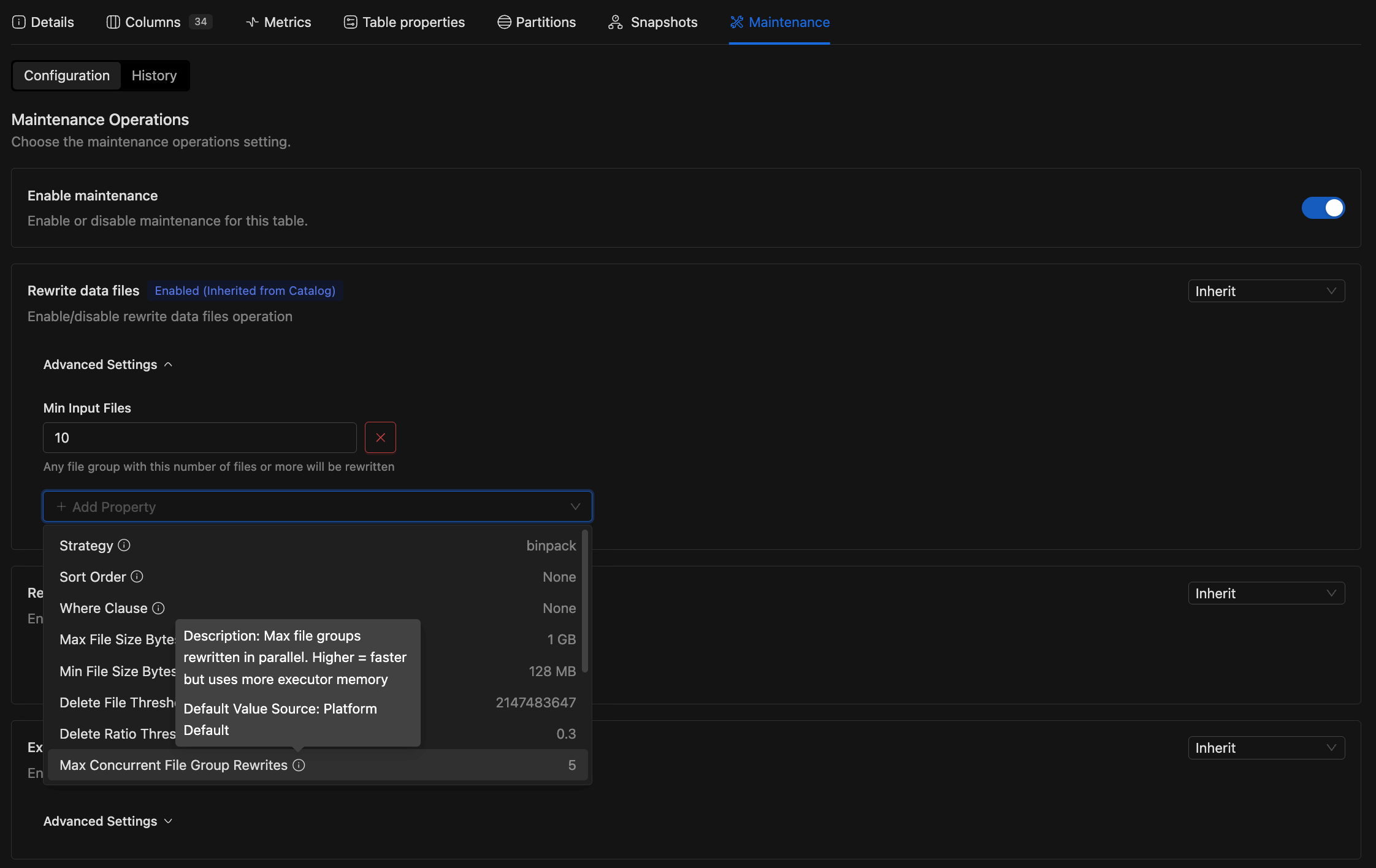
Task: Click info icon for Max Concurrent File Group Rewrites
Action: point(299,764)
